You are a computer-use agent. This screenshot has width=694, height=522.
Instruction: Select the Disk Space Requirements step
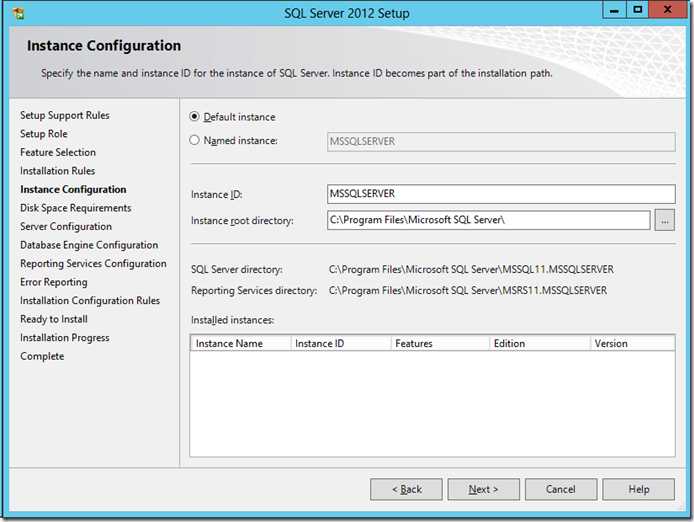(x=76, y=208)
